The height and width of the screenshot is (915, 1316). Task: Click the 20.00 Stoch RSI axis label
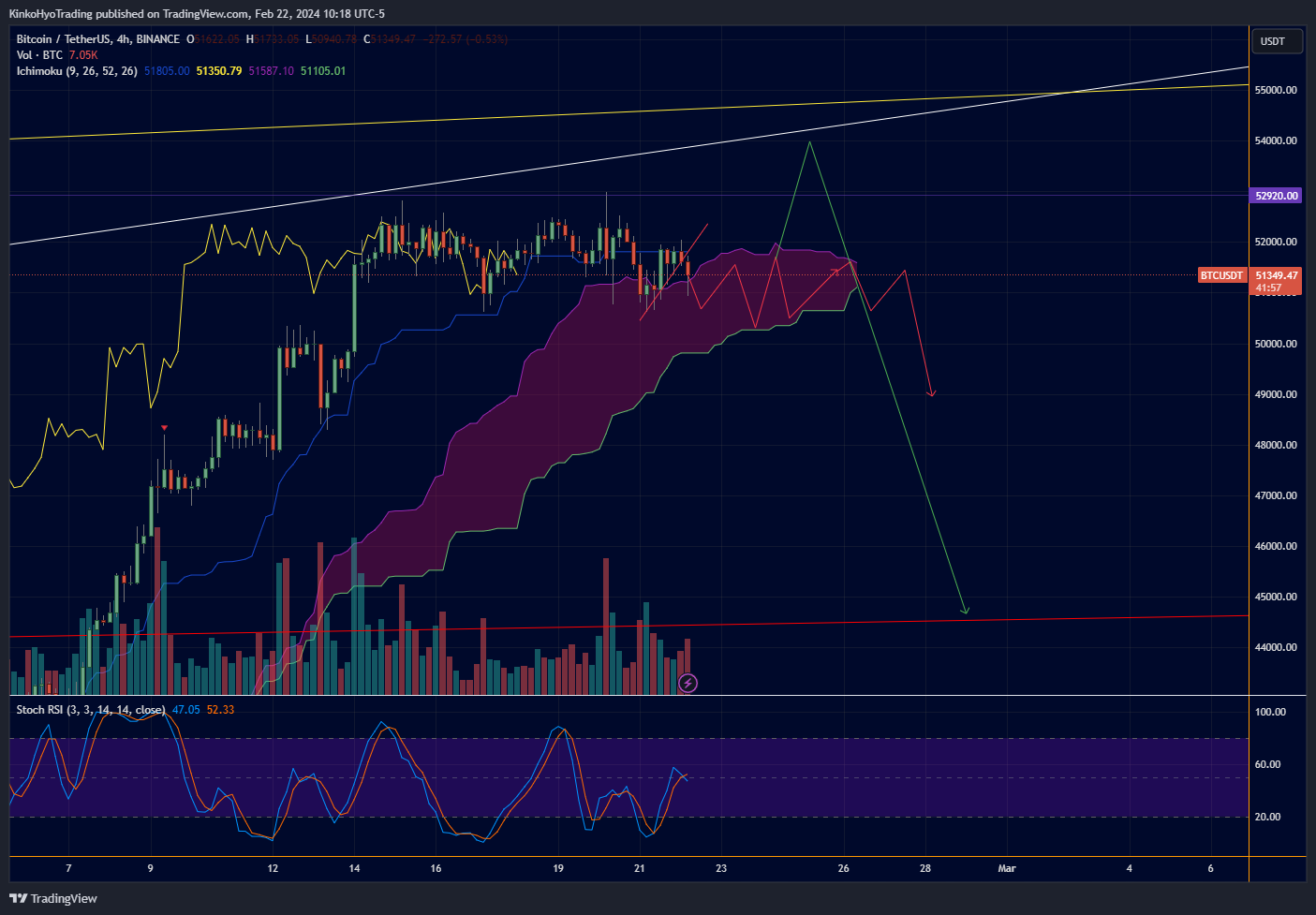coord(1267,817)
